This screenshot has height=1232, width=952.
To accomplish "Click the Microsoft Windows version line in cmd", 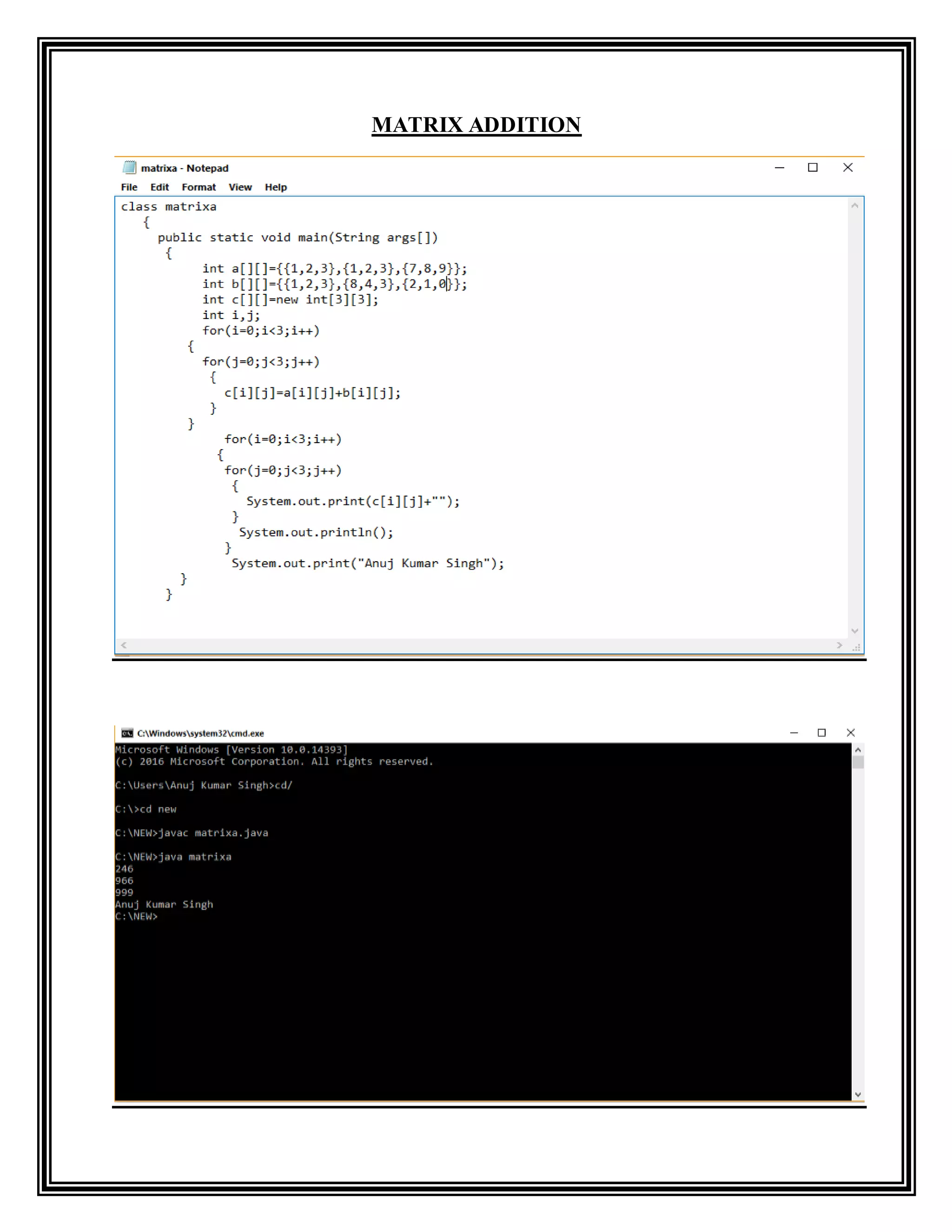I will [231, 750].
